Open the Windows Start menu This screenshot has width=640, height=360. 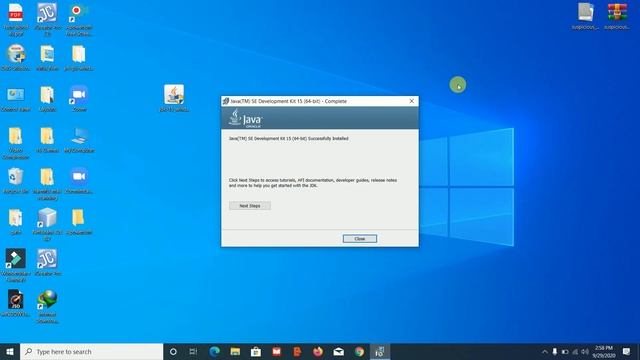coord(10,351)
